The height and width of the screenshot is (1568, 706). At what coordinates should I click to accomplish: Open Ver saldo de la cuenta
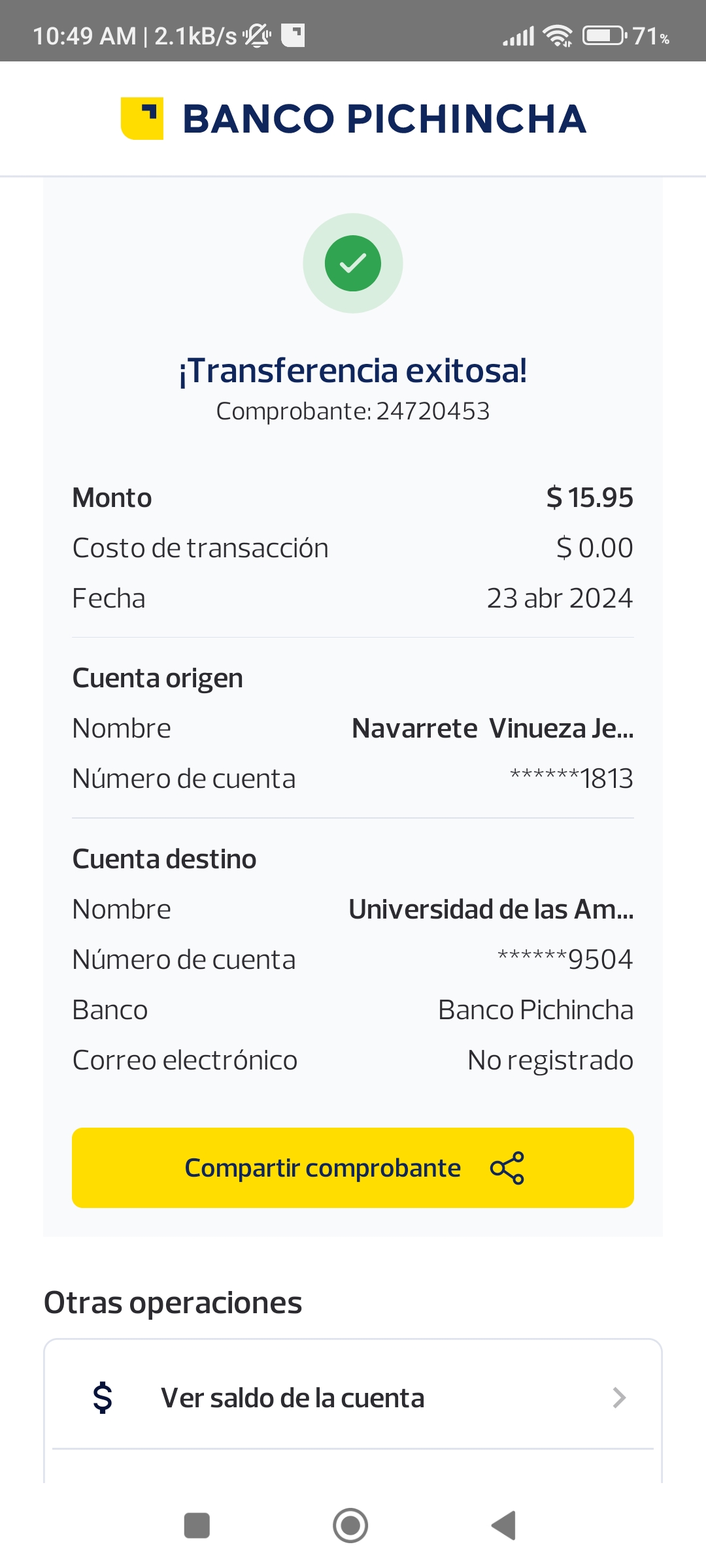(x=293, y=1397)
